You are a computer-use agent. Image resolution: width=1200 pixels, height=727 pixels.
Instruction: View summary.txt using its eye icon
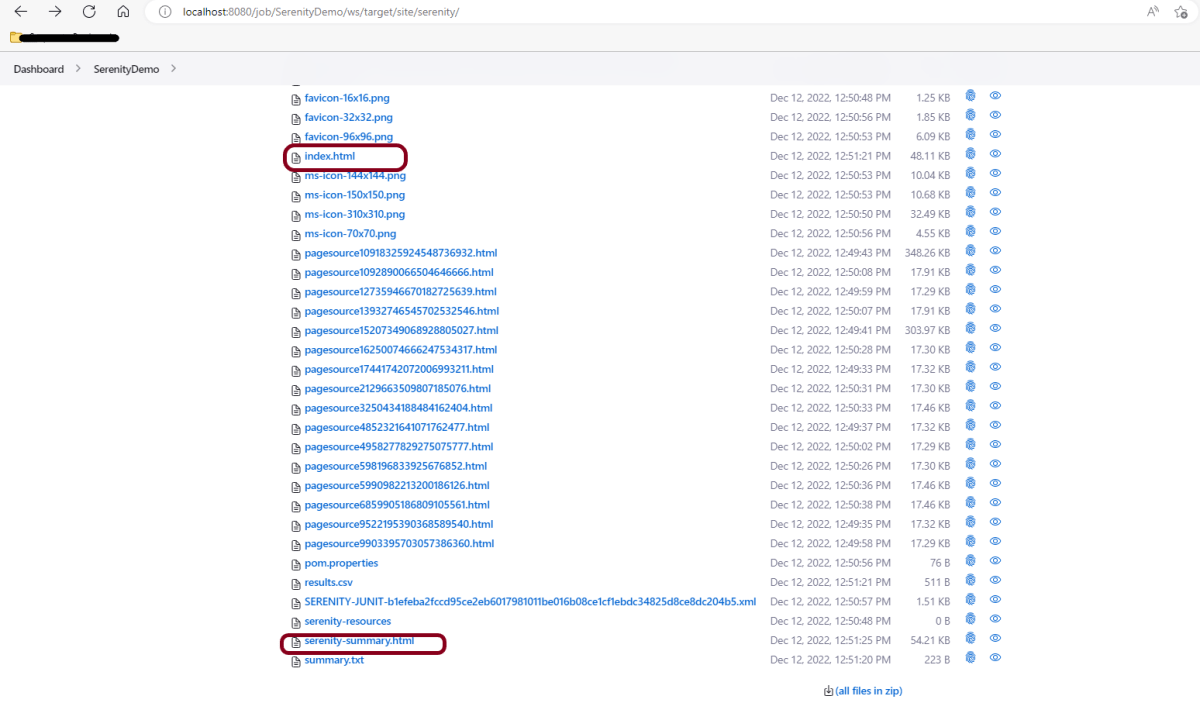click(x=995, y=658)
